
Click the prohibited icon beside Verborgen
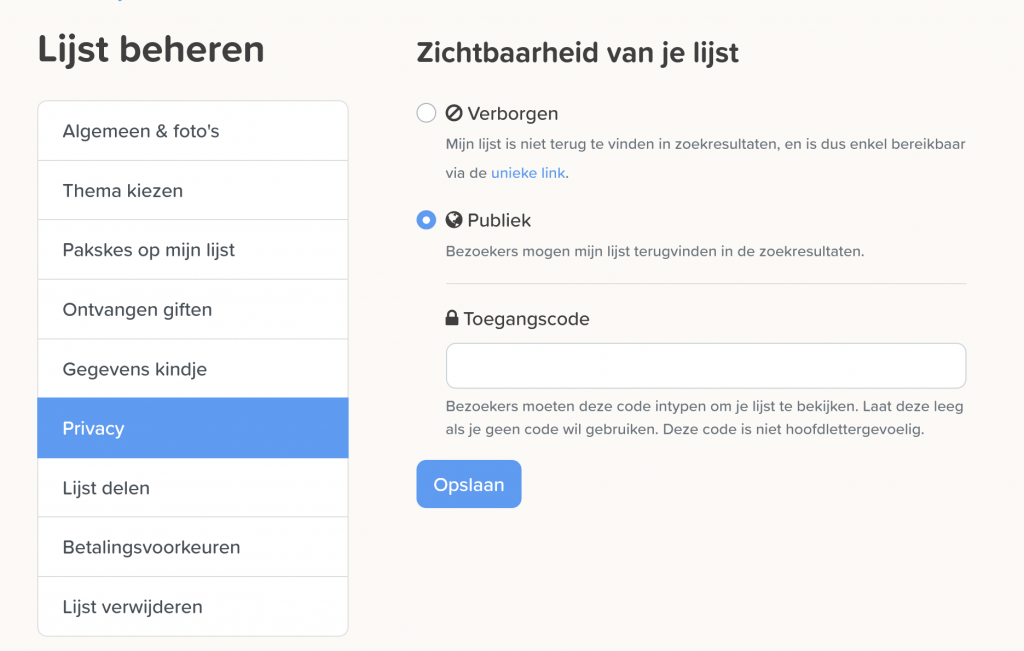pyautogui.click(x=454, y=113)
